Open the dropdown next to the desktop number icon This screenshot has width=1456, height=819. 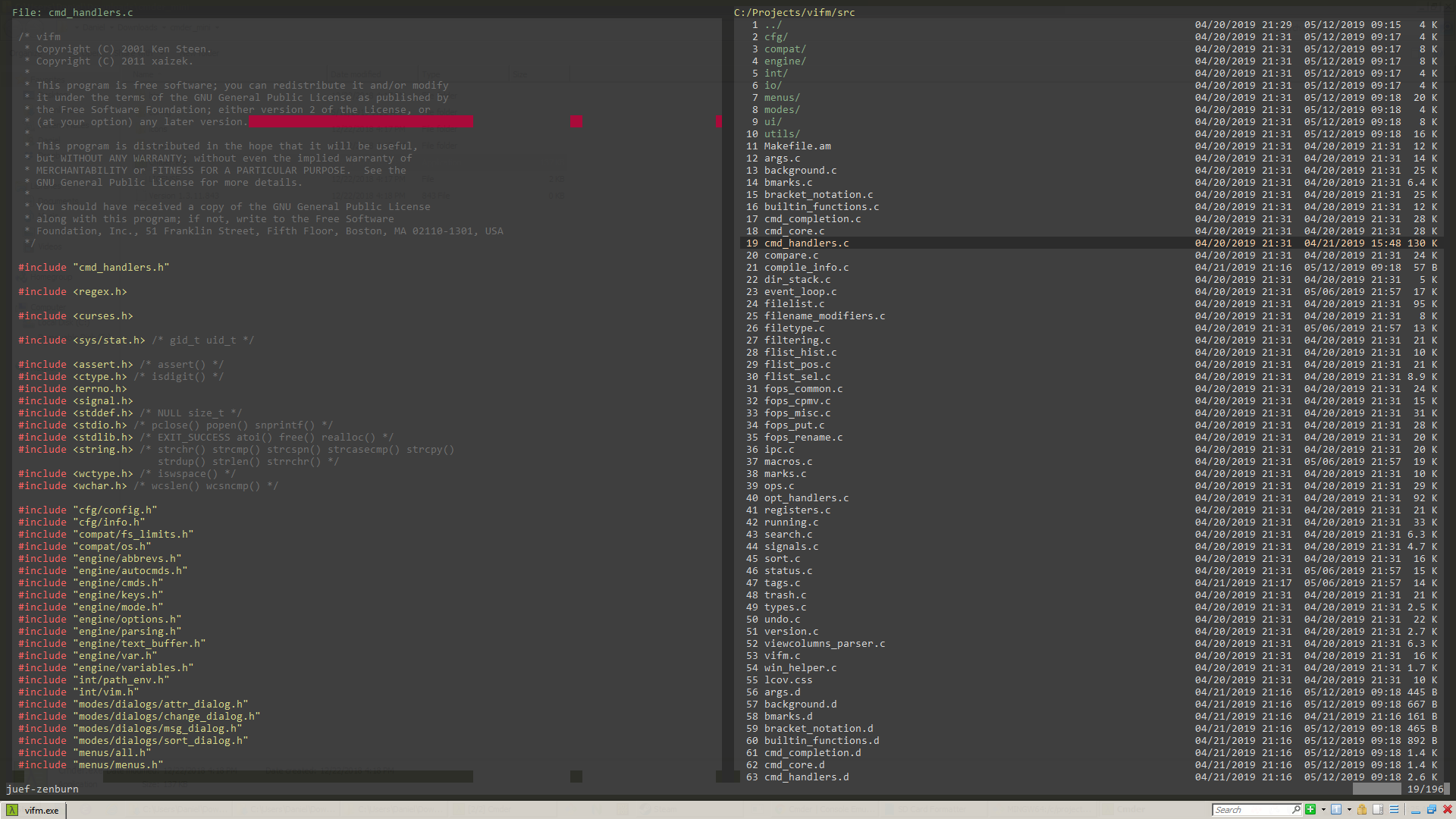pos(1349,810)
